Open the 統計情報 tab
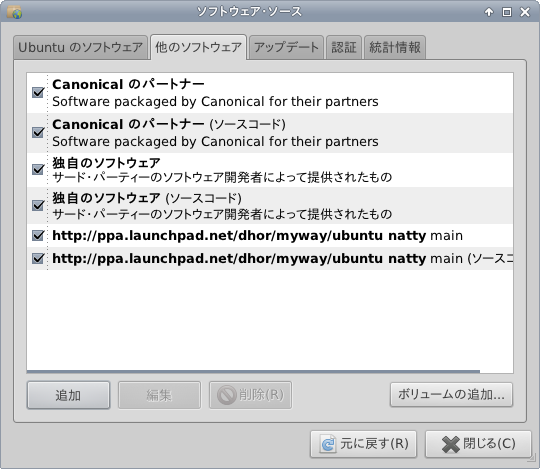The width and height of the screenshot is (540, 469). point(395,48)
